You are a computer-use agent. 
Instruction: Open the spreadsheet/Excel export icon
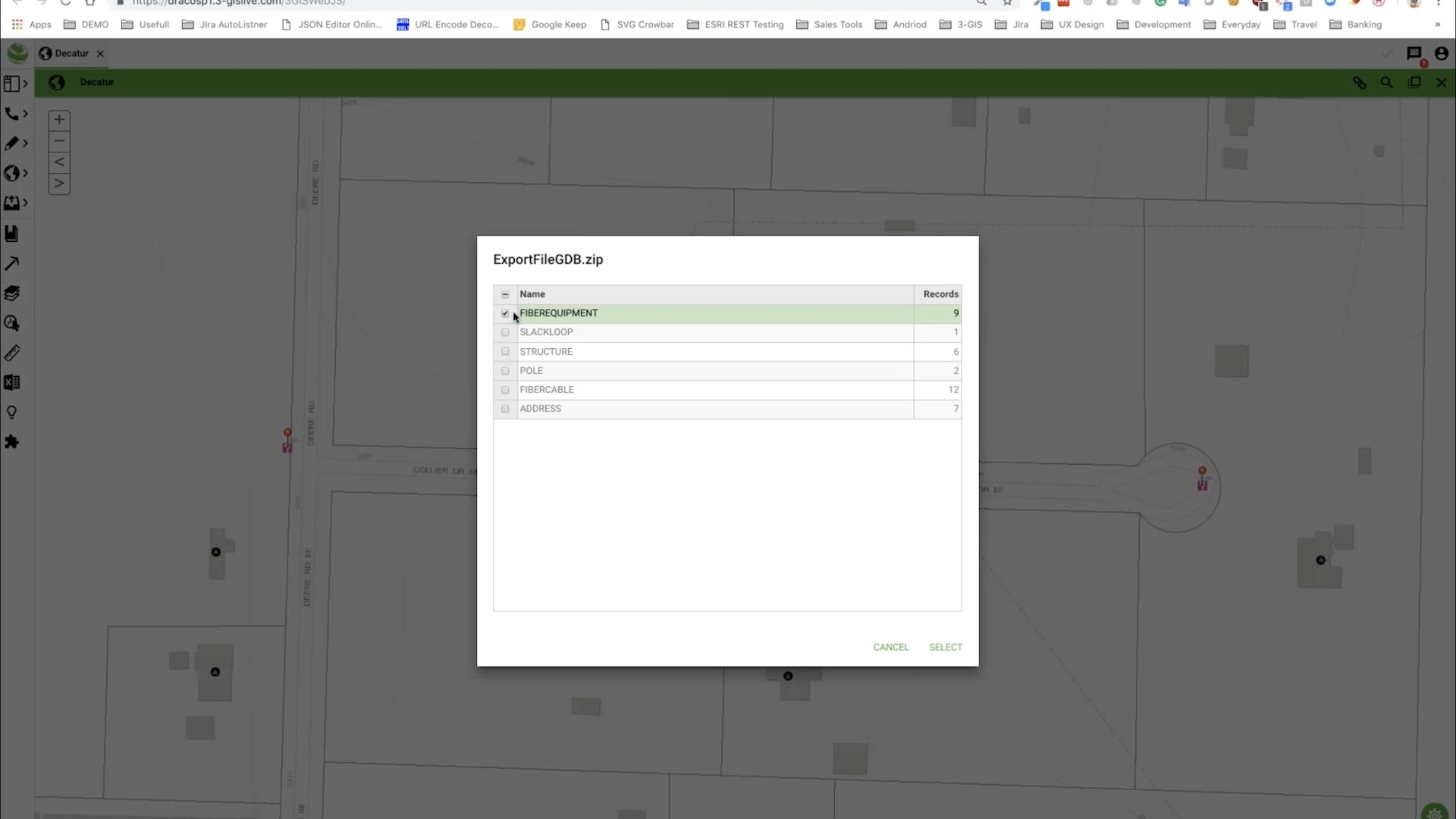pyautogui.click(x=12, y=382)
